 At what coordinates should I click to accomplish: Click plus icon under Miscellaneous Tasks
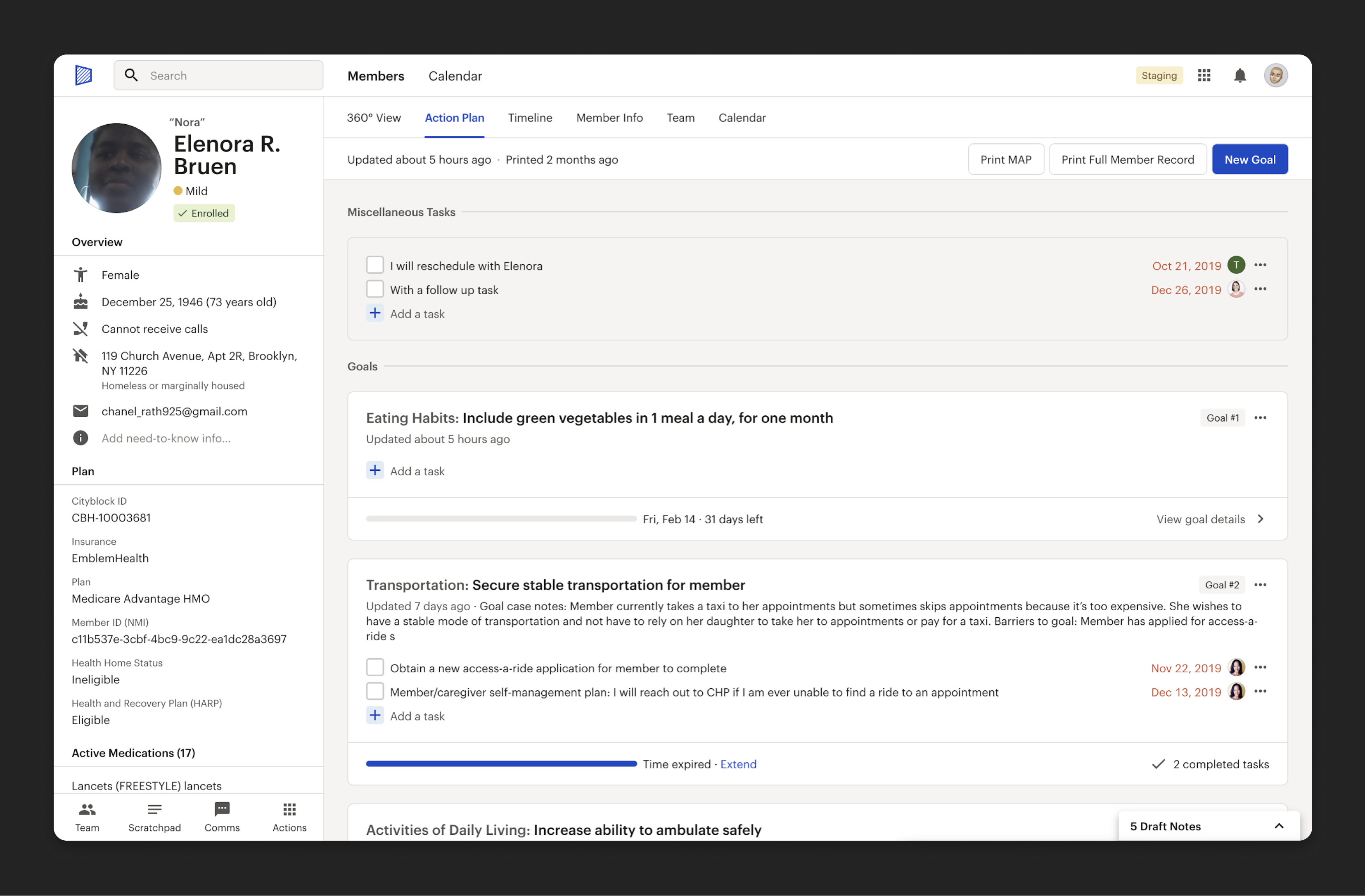(x=375, y=313)
